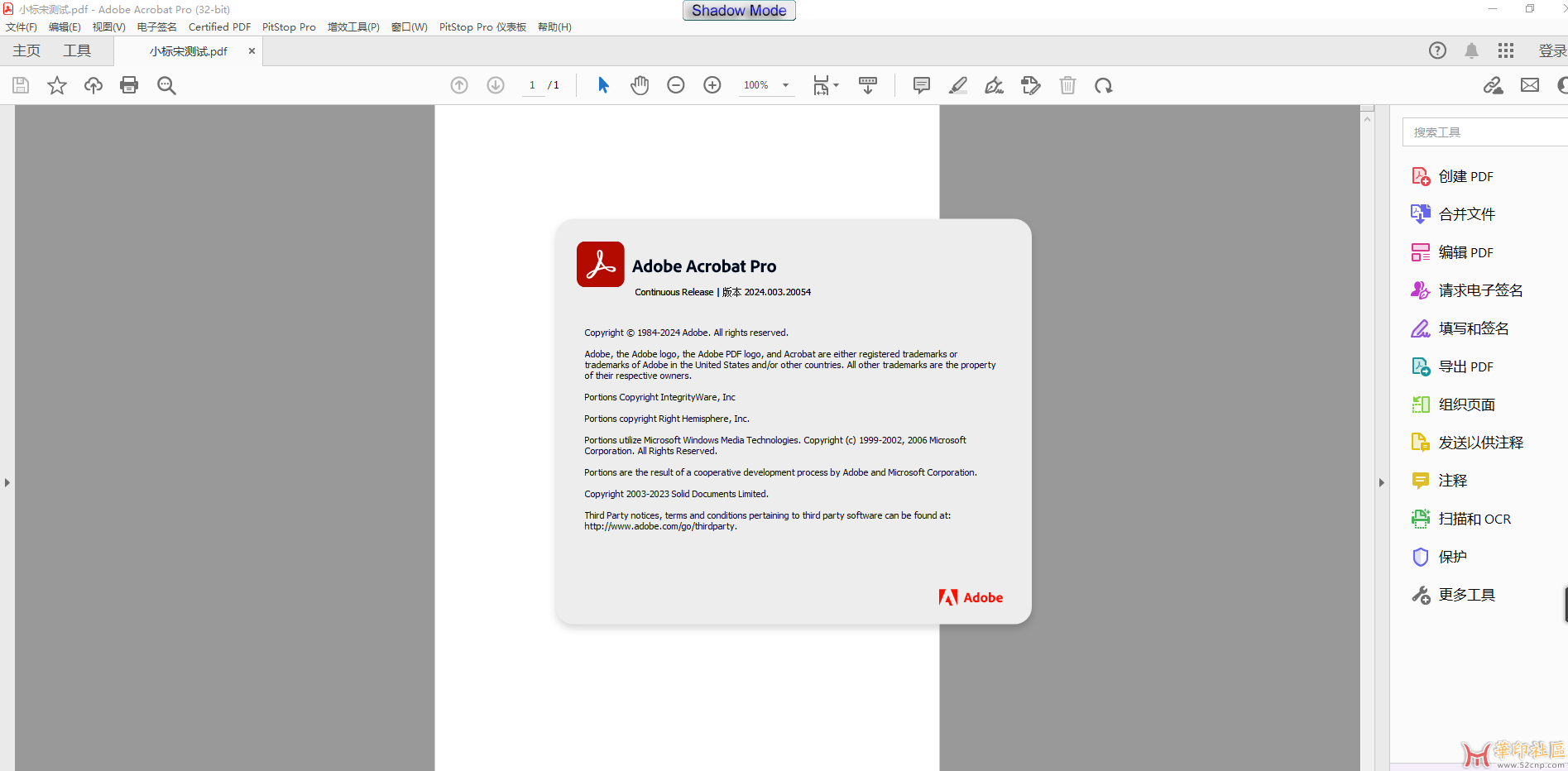The width and height of the screenshot is (1568, 771).
Task: Open the PitStop Pro 仪表板 menu
Action: (x=482, y=27)
